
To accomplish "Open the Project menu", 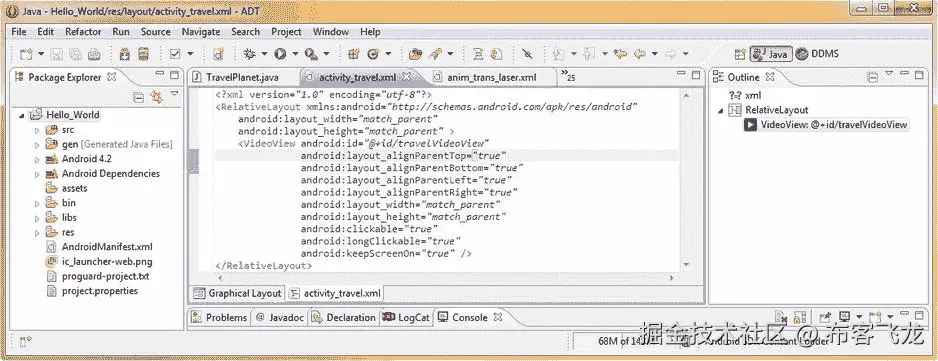I will pyautogui.click(x=286, y=32).
